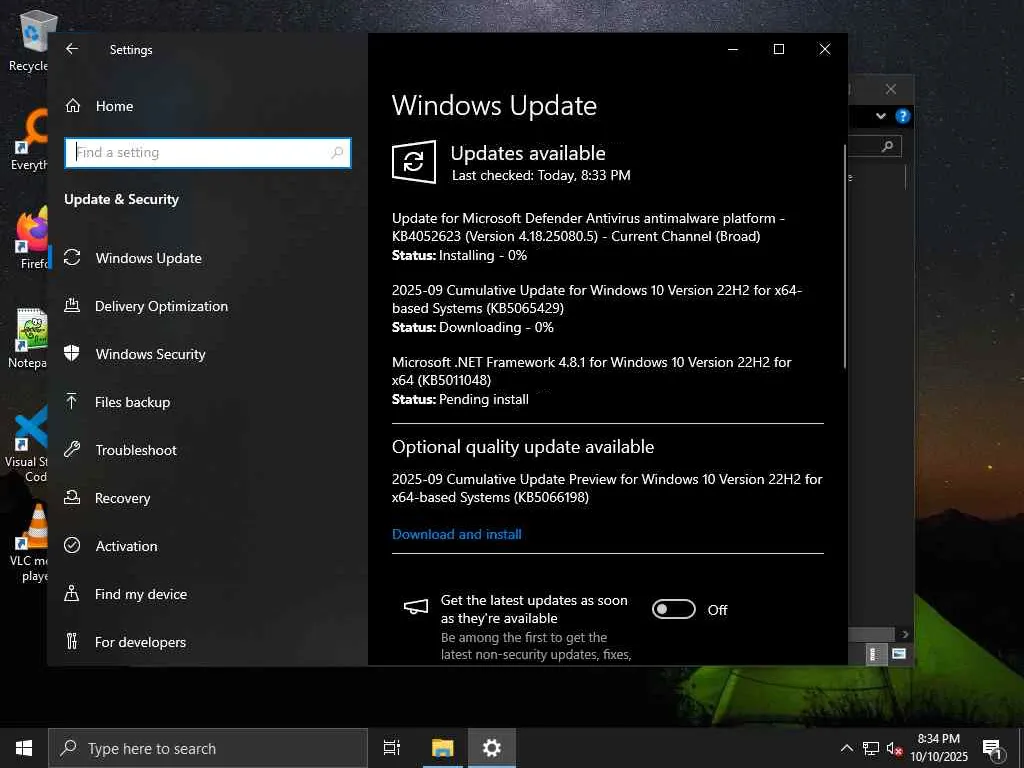Image resolution: width=1024 pixels, height=768 pixels.
Task: Click the large Updates available refresh icon
Action: [x=414, y=161]
